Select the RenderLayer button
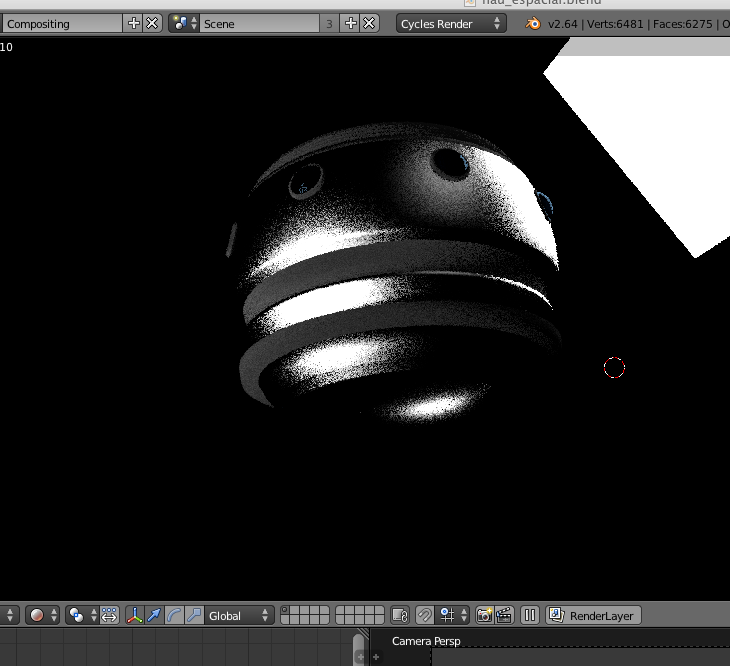Viewport: 730px width, 666px height. tap(593, 615)
